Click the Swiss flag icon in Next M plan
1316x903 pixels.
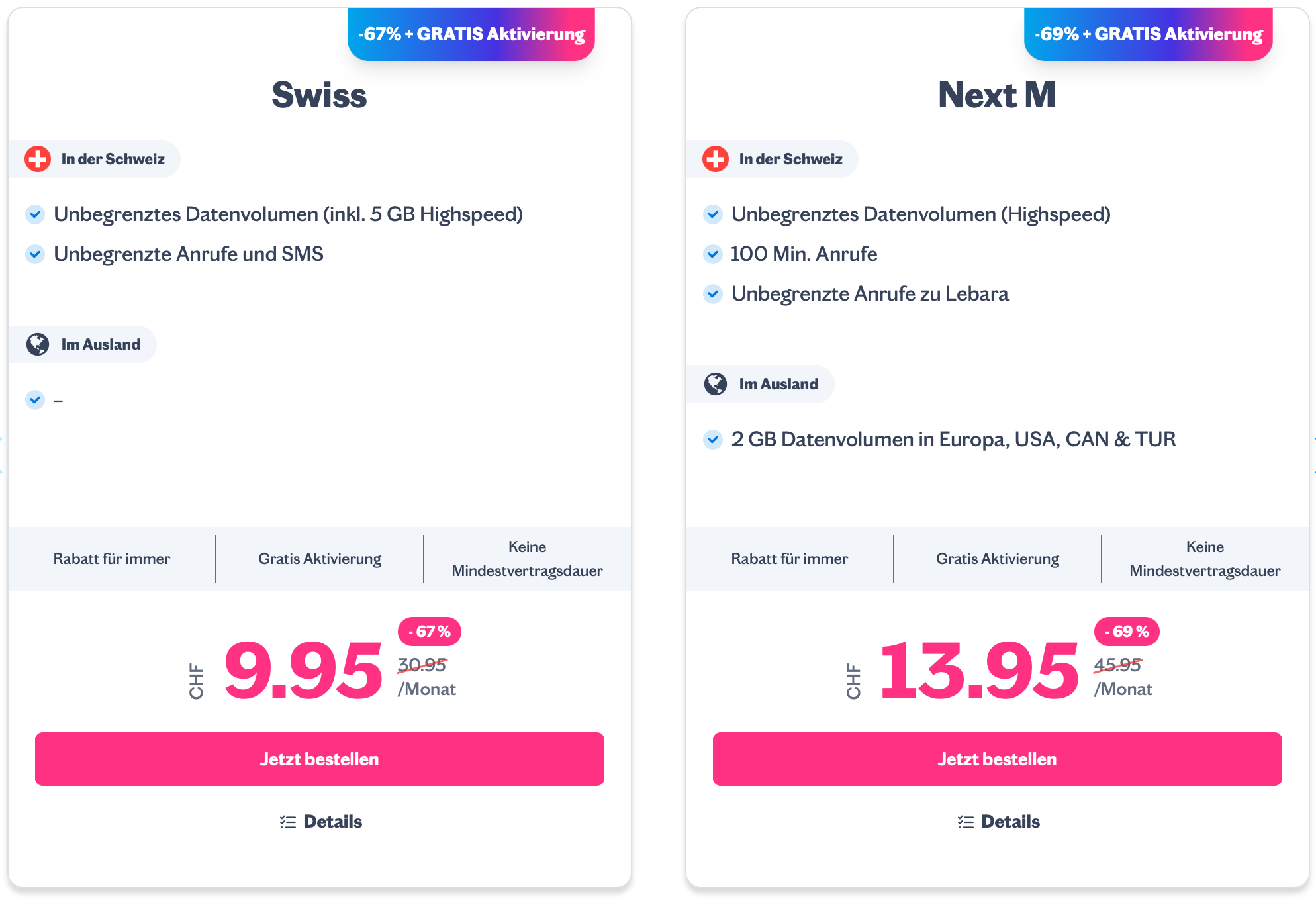(x=716, y=159)
